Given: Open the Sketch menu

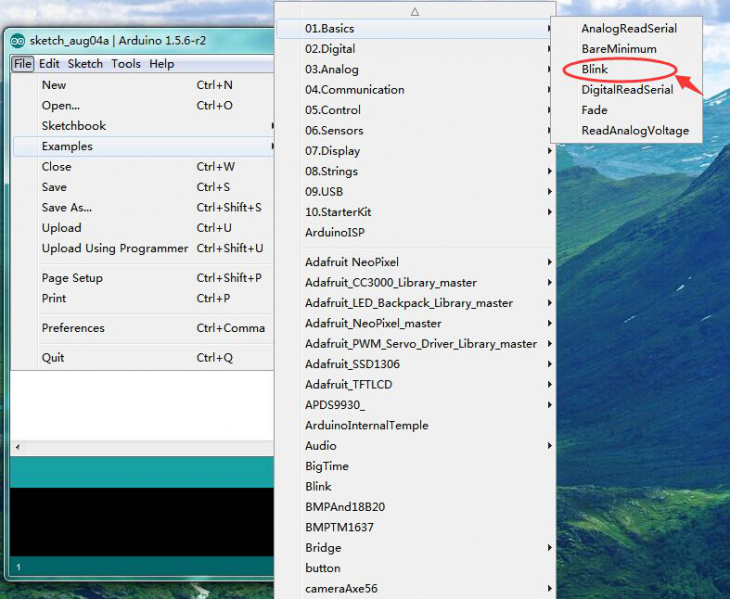Looking at the screenshot, I should click(85, 64).
